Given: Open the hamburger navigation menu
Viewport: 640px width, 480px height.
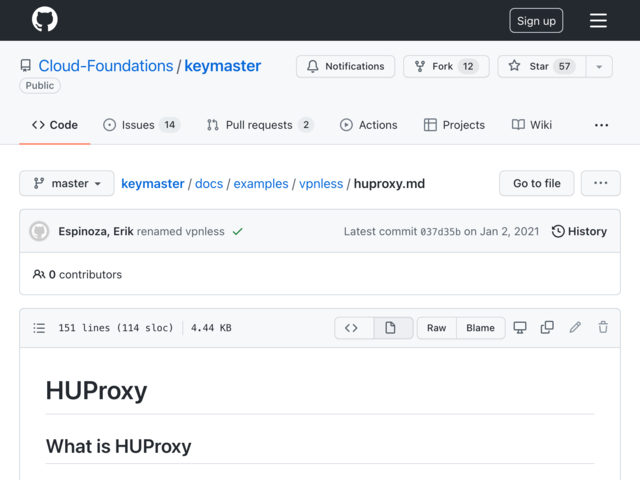Looking at the screenshot, I should (x=598, y=20).
